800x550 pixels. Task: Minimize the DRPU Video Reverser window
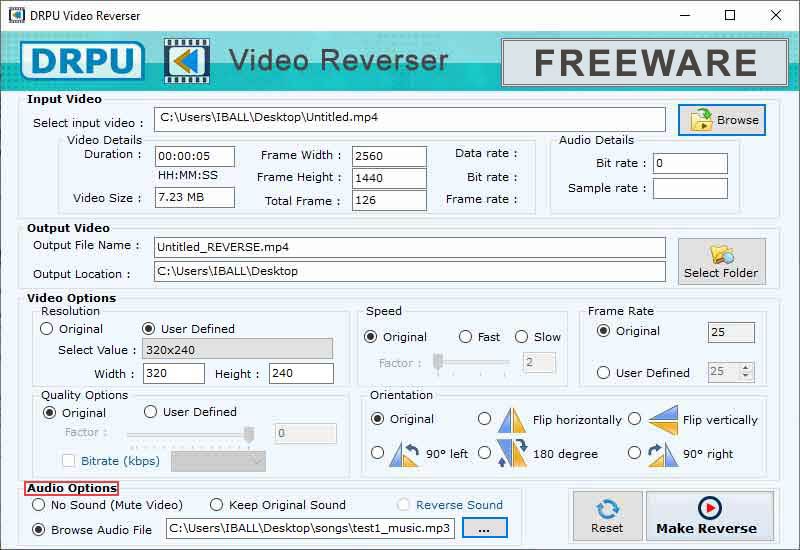(685, 15)
